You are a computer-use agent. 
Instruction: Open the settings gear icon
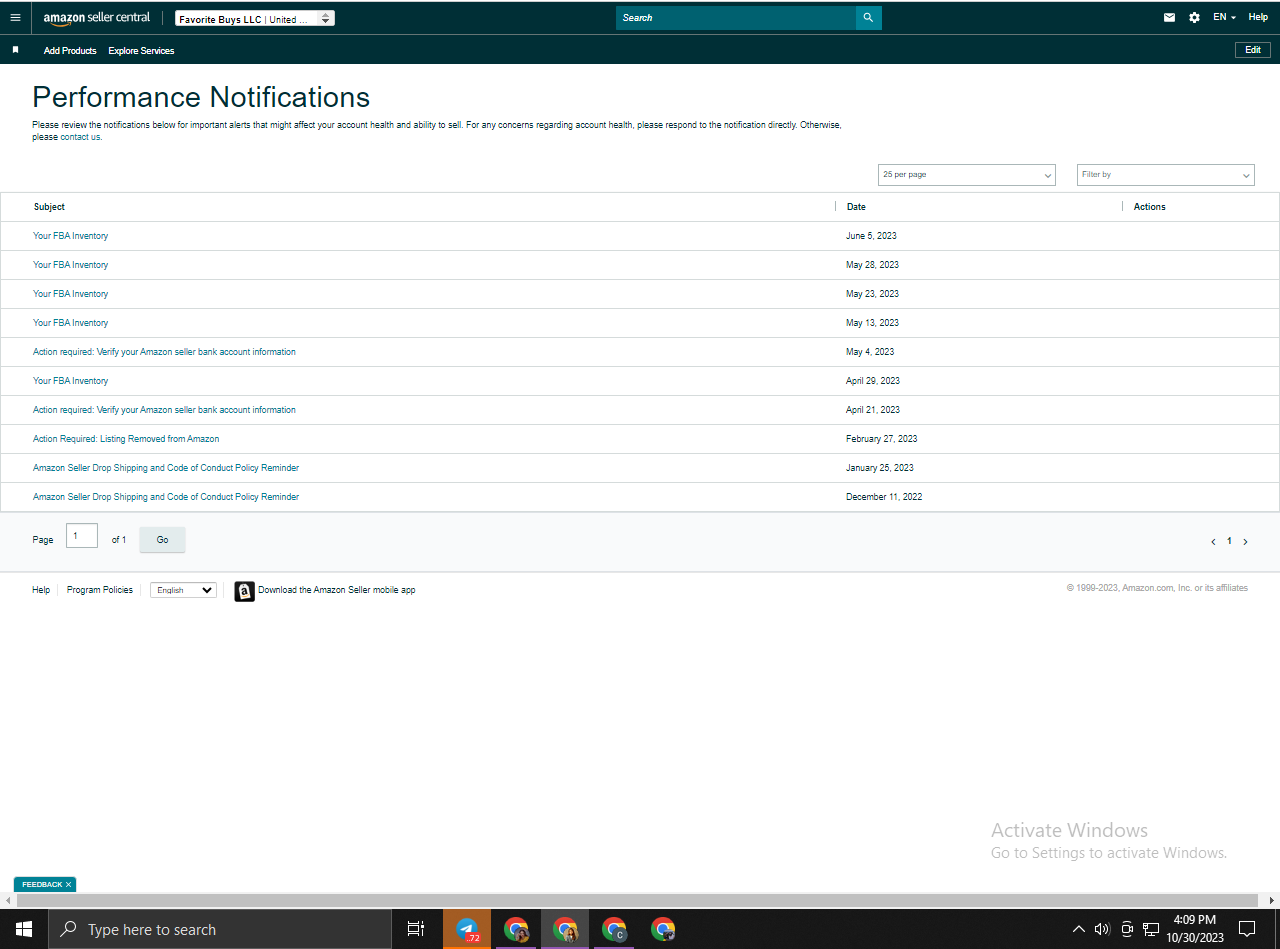pos(1194,17)
